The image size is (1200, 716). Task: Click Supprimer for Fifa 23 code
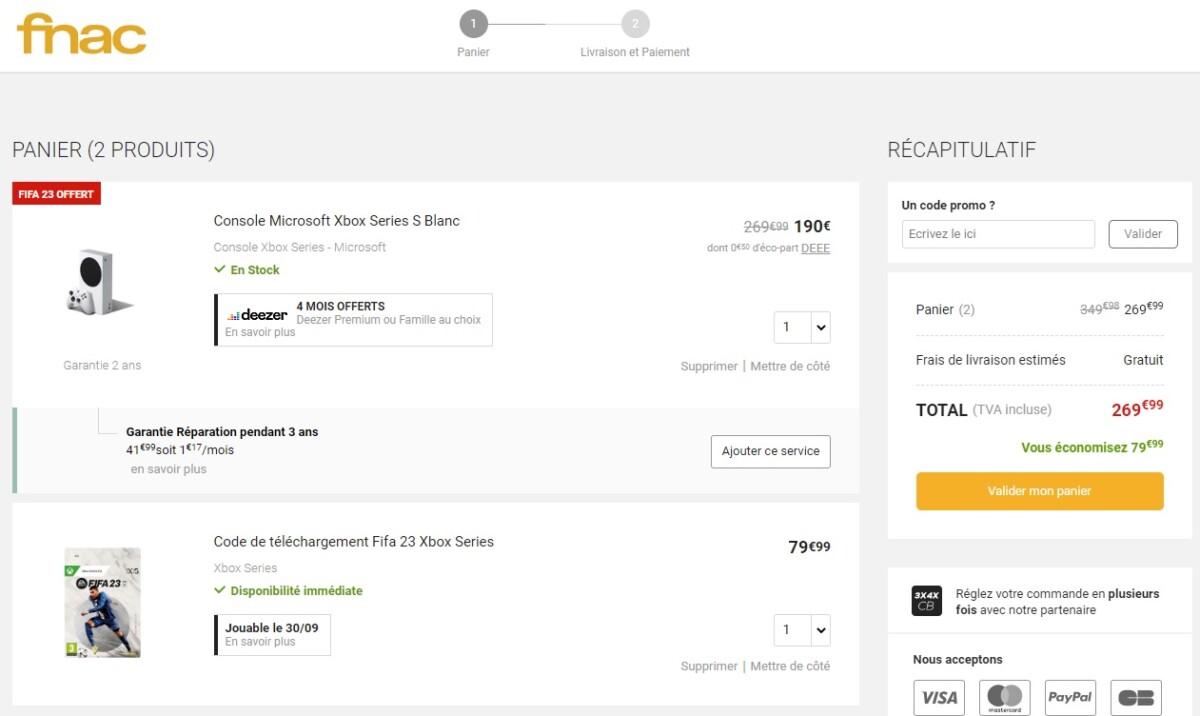click(x=709, y=666)
